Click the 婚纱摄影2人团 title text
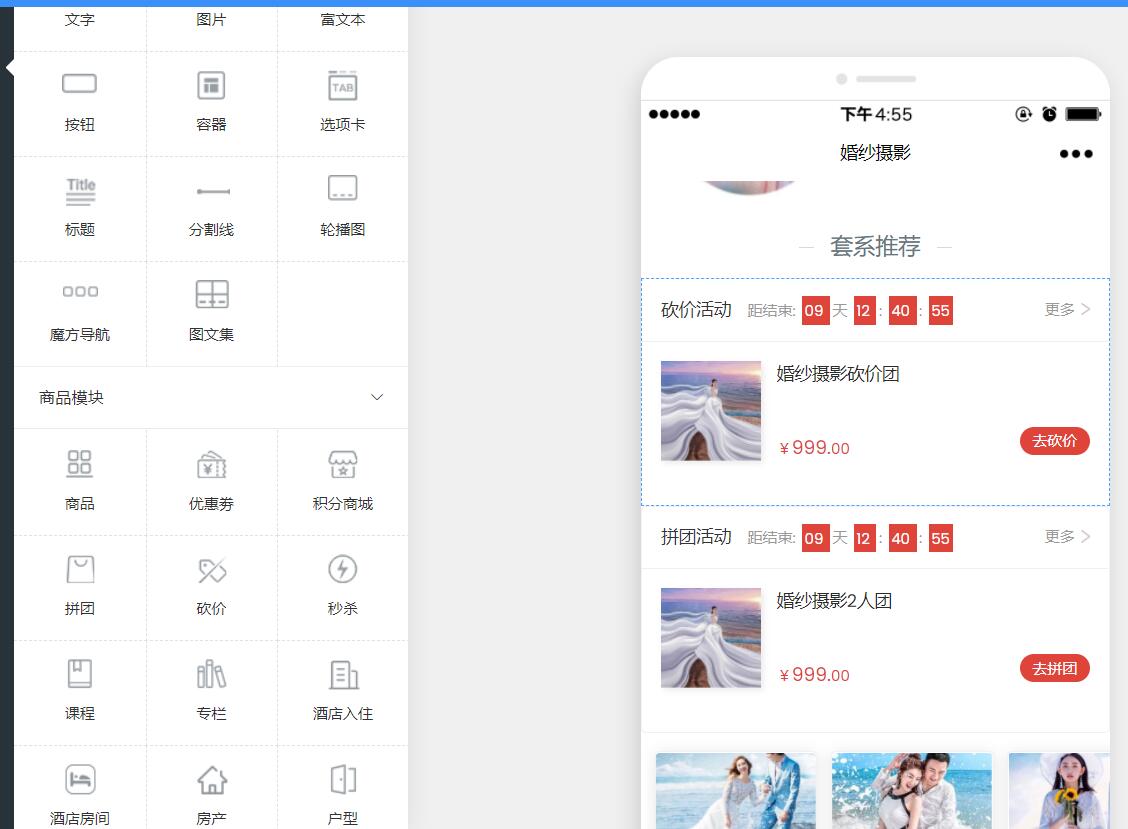Image resolution: width=1128 pixels, height=829 pixels. (x=834, y=601)
